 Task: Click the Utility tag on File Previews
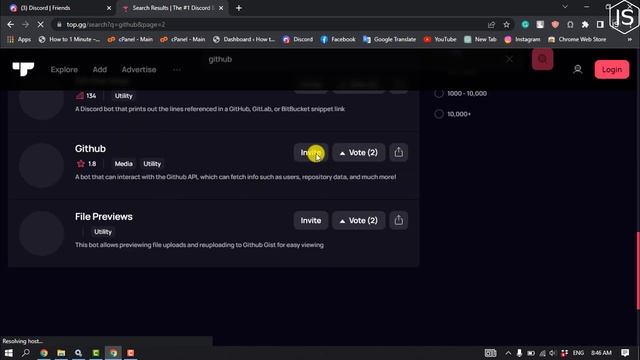pyautogui.click(x=103, y=232)
